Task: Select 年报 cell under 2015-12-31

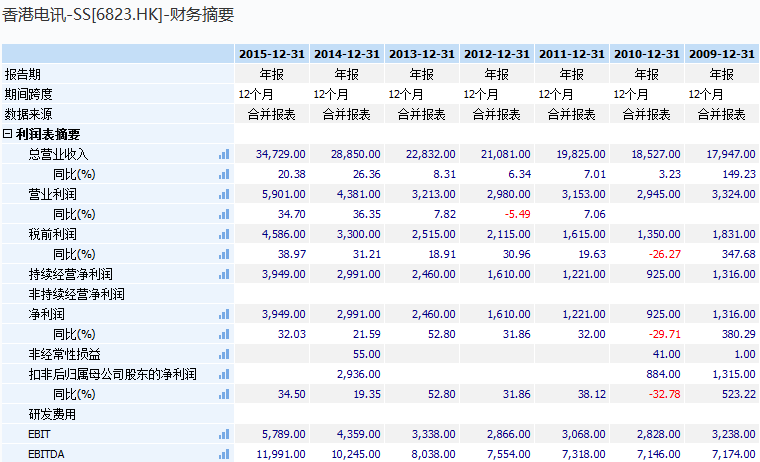Action: pyautogui.click(x=271, y=74)
